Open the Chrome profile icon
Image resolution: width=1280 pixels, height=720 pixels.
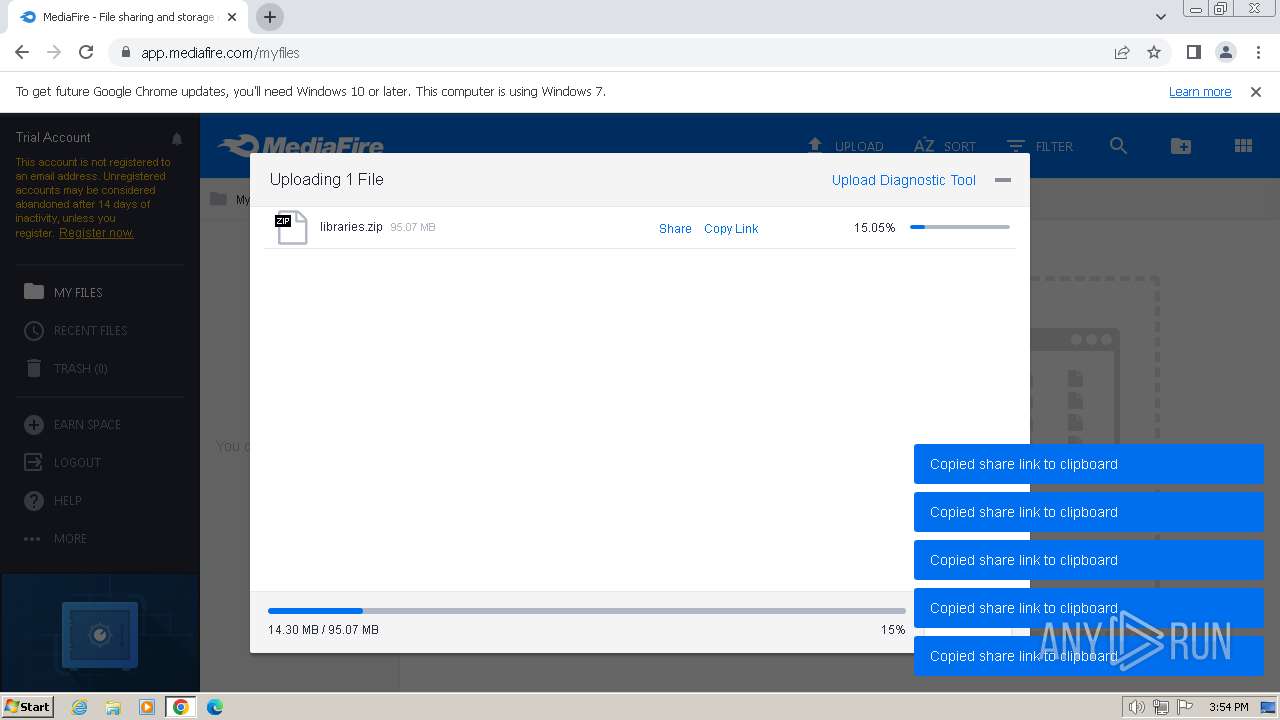click(x=1226, y=53)
